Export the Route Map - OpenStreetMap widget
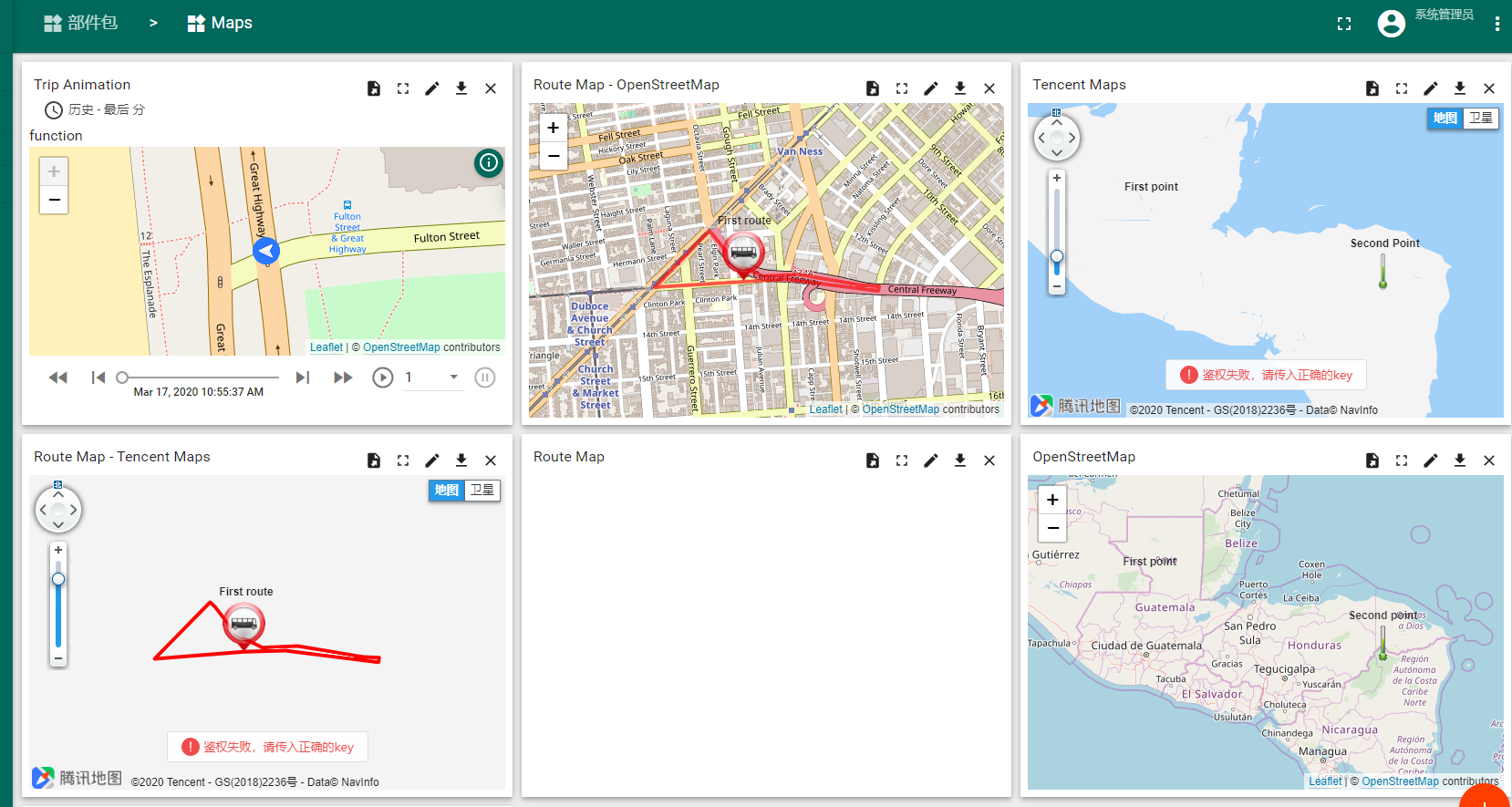 [873, 88]
